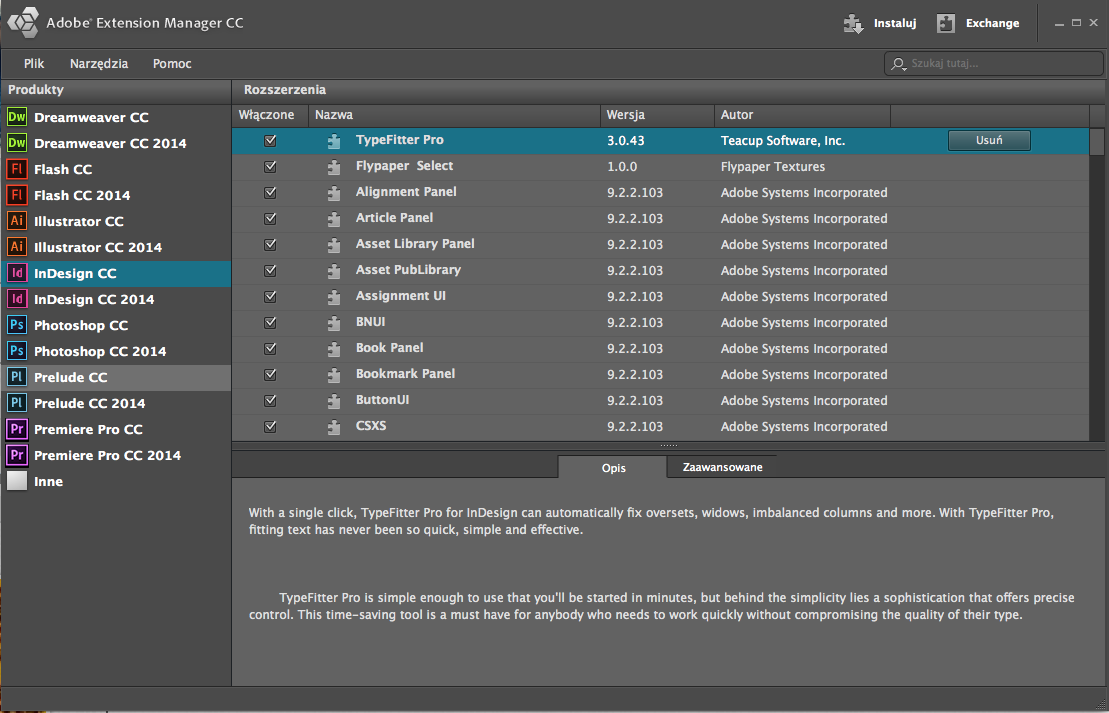The width and height of the screenshot is (1109, 713).
Task: Click the search magnifier icon
Action: click(898, 64)
